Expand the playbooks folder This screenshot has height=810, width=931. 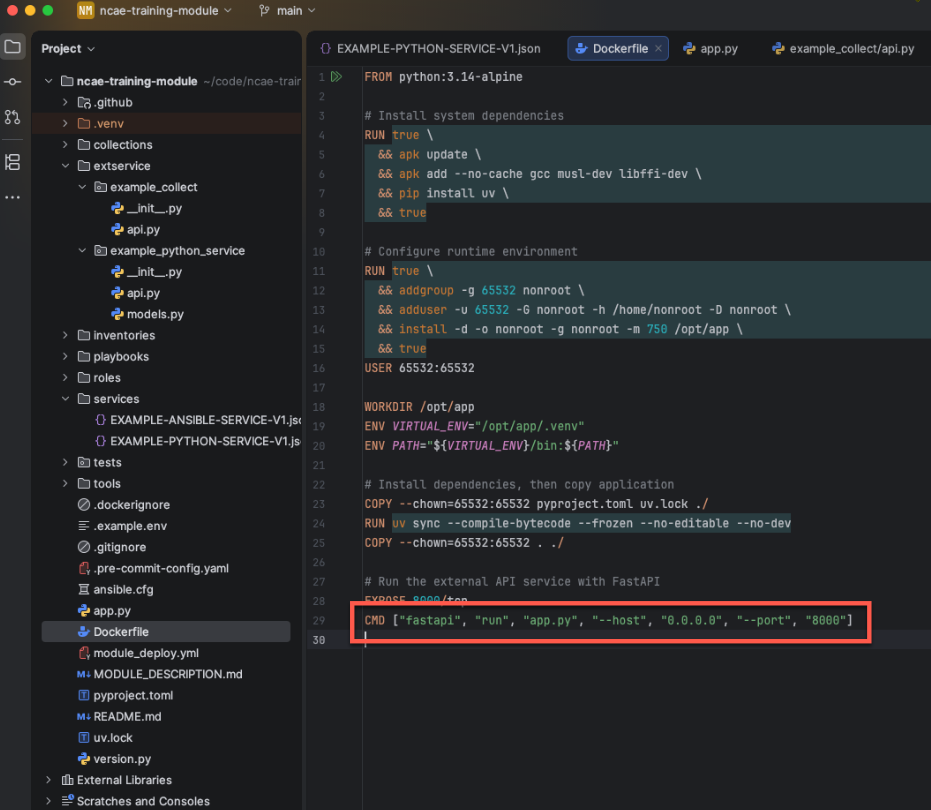[65, 356]
